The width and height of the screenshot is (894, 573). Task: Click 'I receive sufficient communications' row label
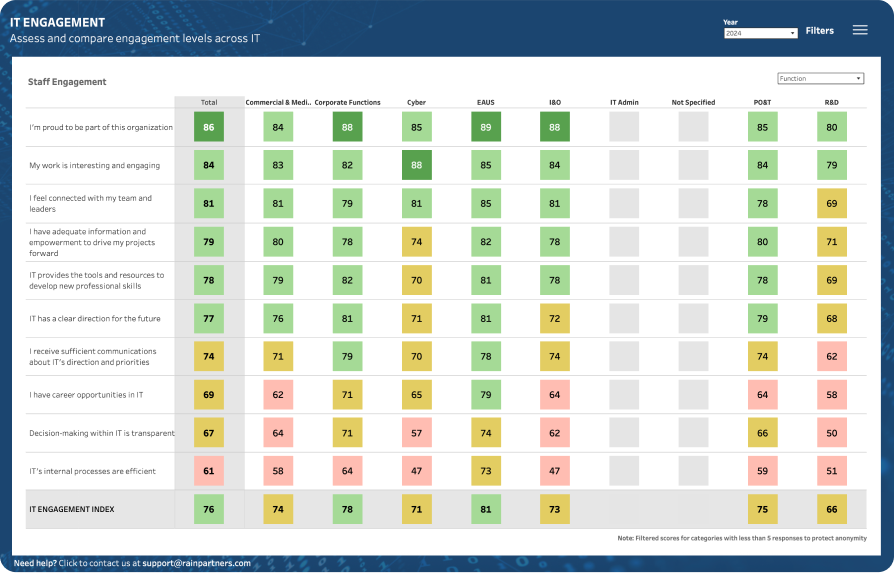coord(92,357)
